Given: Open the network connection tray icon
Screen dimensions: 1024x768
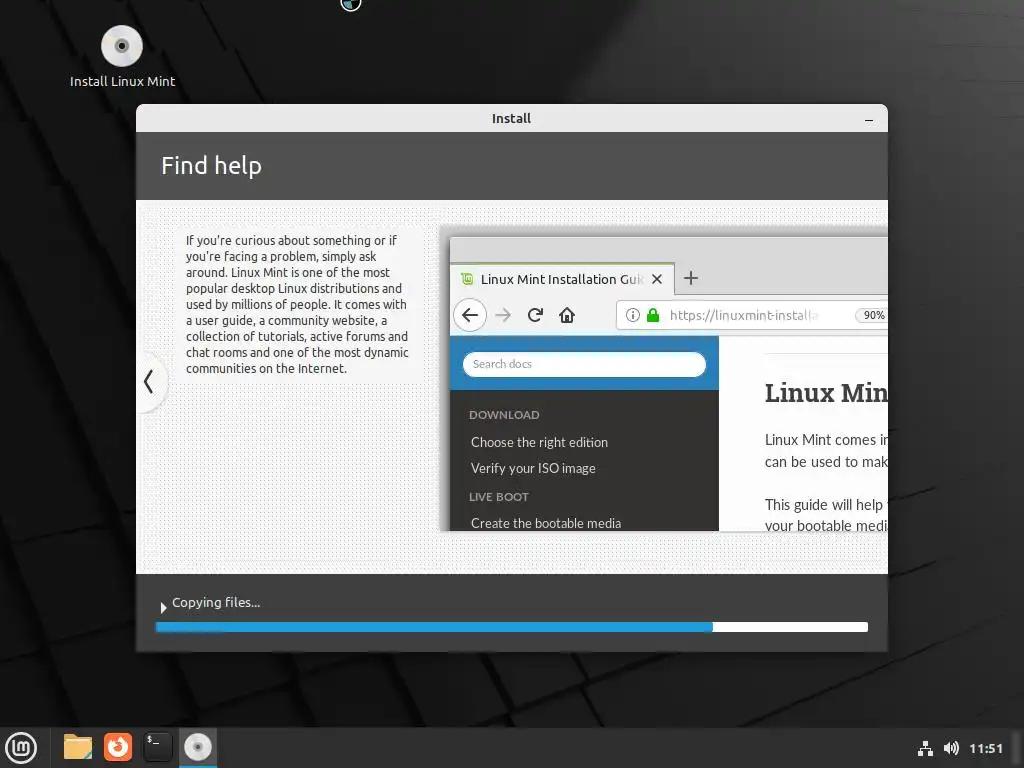Looking at the screenshot, I should tap(925, 748).
